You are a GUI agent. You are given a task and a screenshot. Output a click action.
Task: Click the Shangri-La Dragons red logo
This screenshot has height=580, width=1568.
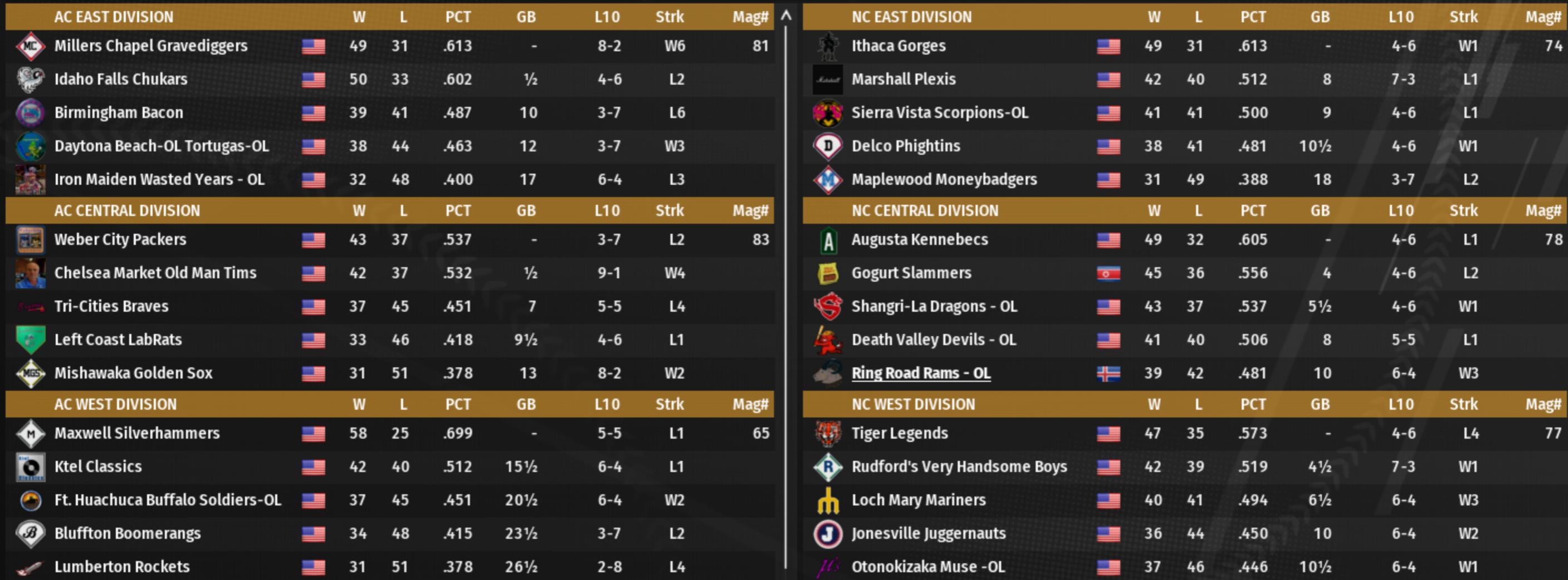tap(828, 306)
